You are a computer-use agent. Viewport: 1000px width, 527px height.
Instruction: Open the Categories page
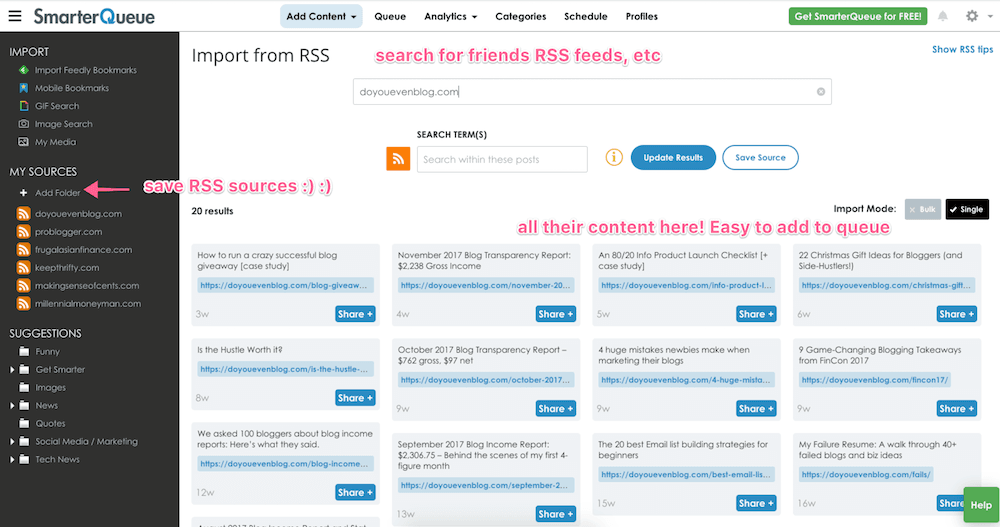tap(520, 17)
